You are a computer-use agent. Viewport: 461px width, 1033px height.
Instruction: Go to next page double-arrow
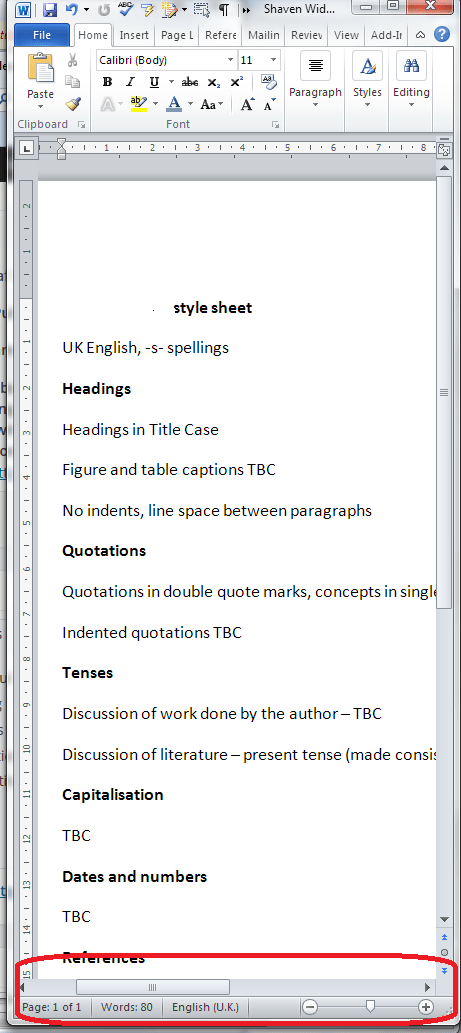[x=444, y=970]
